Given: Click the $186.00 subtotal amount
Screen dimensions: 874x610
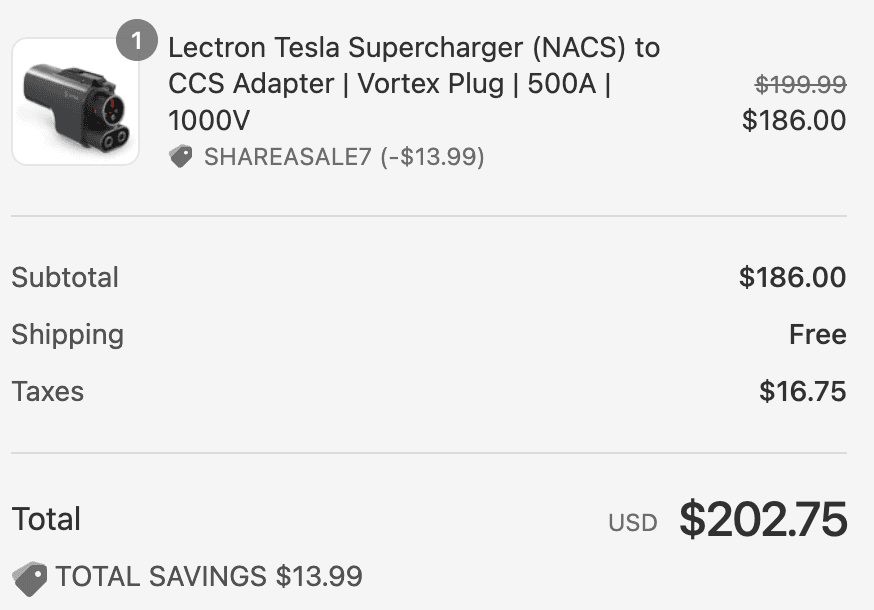Looking at the screenshot, I should [x=792, y=277].
